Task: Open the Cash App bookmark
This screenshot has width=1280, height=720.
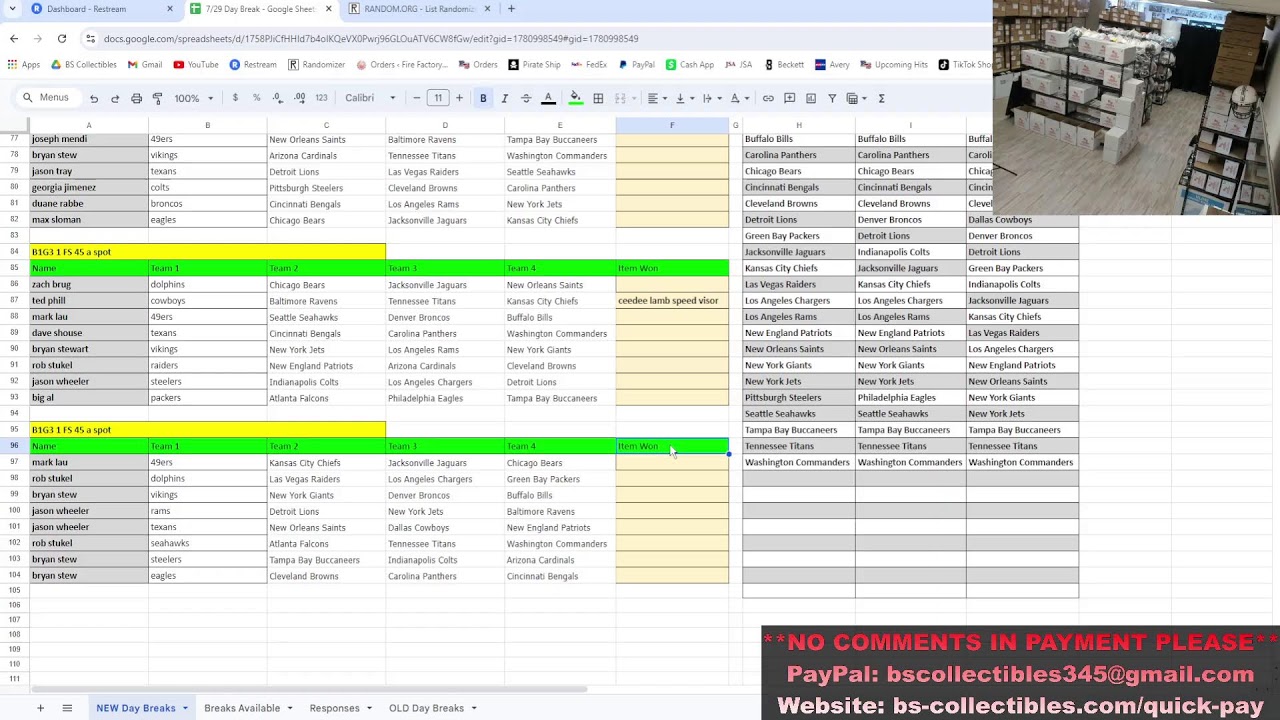Action: (x=690, y=65)
